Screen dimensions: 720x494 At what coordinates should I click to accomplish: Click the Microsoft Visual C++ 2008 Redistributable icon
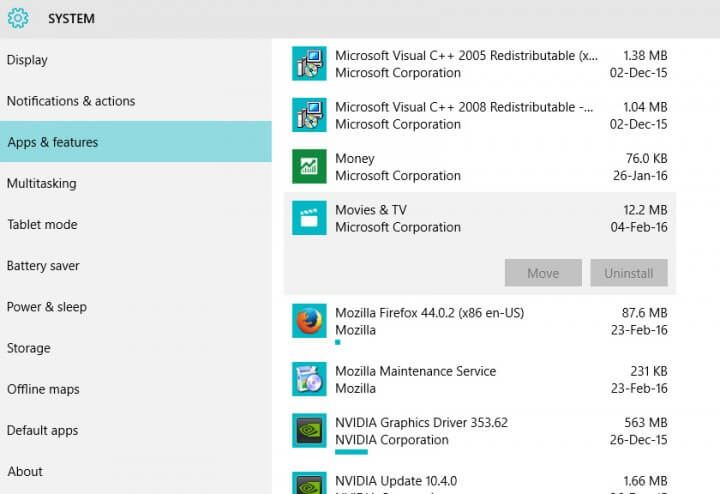(x=309, y=115)
